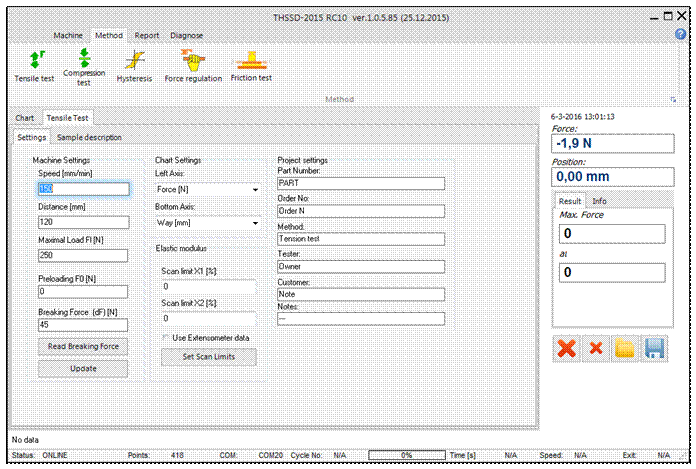This screenshot has width=696, height=469.
Task: Toggle Use Extensometer data checkbox
Action: (x=166, y=338)
